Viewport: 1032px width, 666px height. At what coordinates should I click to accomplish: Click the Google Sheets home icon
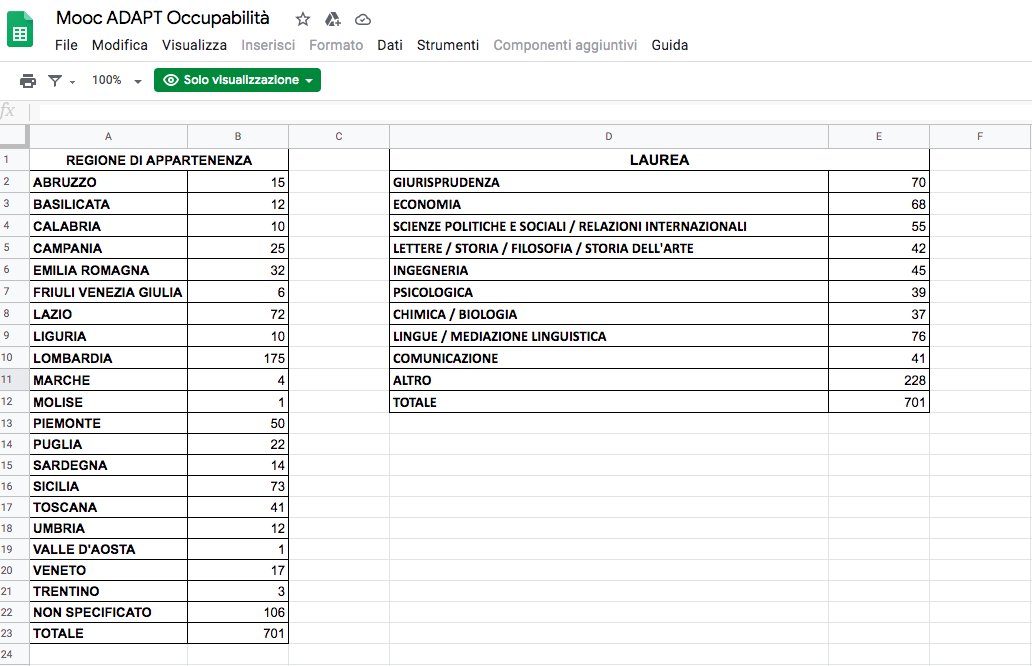pyautogui.click(x=20, y=30)
